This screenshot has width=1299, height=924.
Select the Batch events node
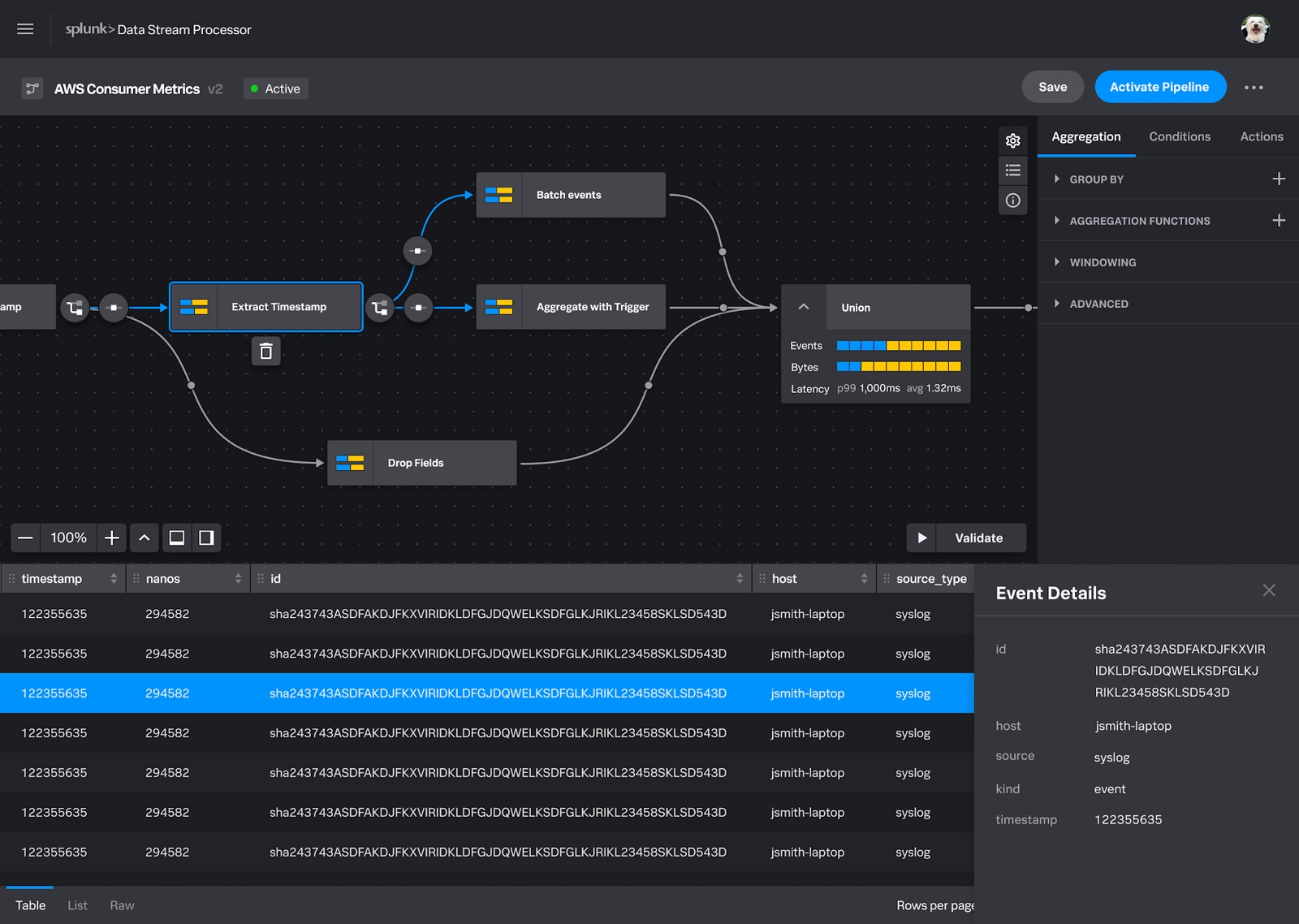coord(571,195)
